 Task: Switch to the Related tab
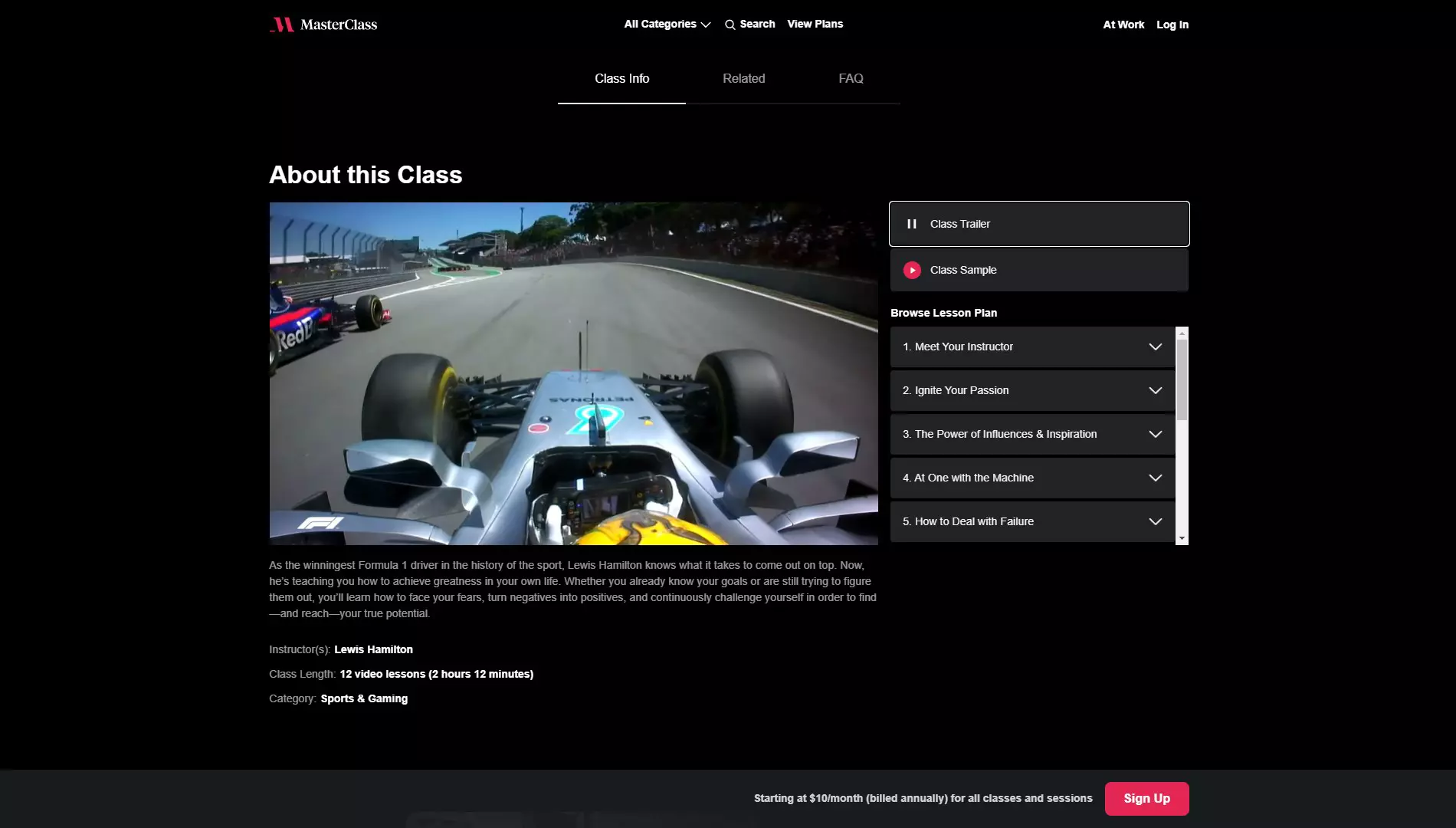(x=743, y=79)
